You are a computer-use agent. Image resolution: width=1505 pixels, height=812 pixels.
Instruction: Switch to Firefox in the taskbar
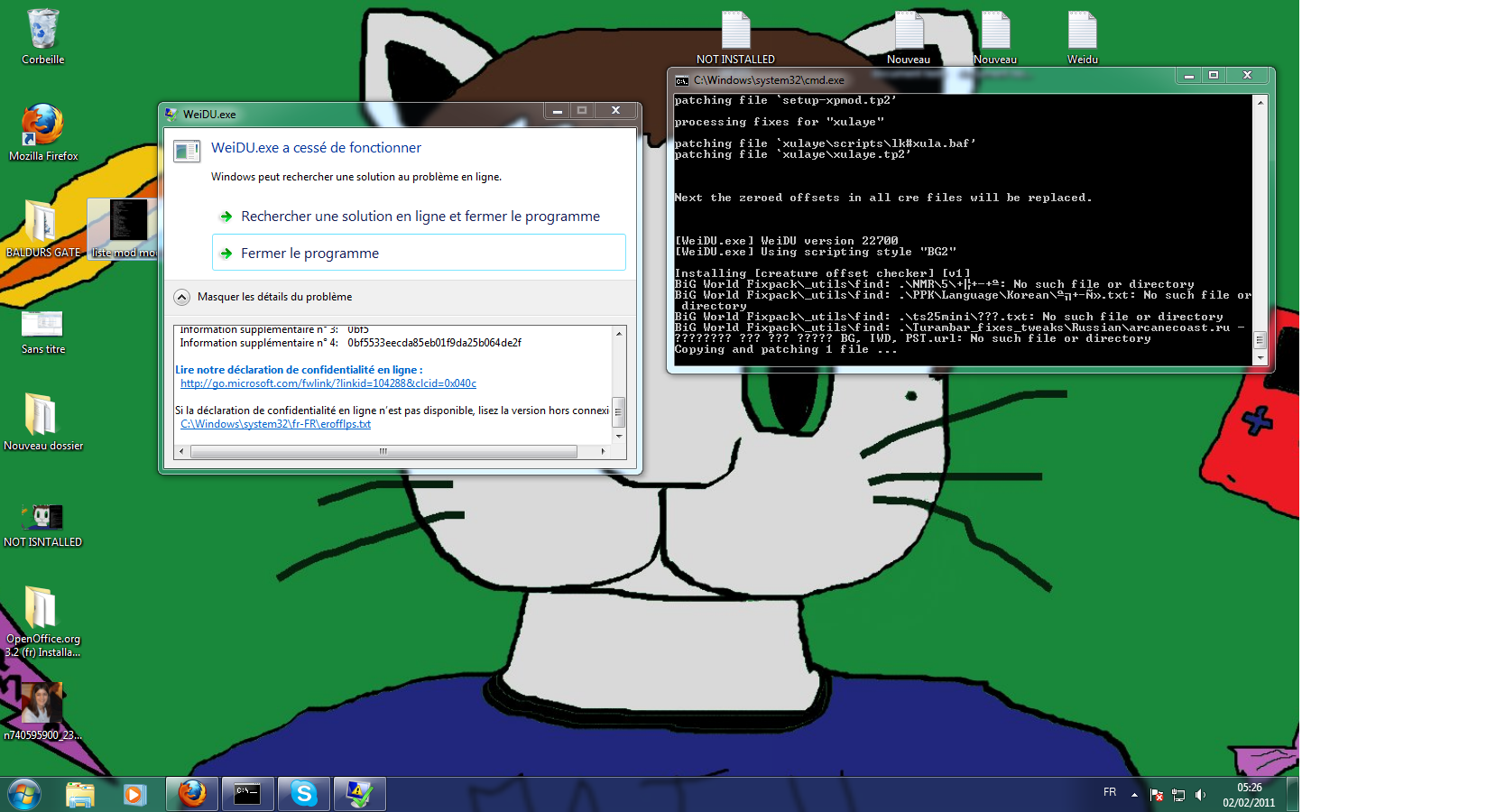[x=192, y=794]
